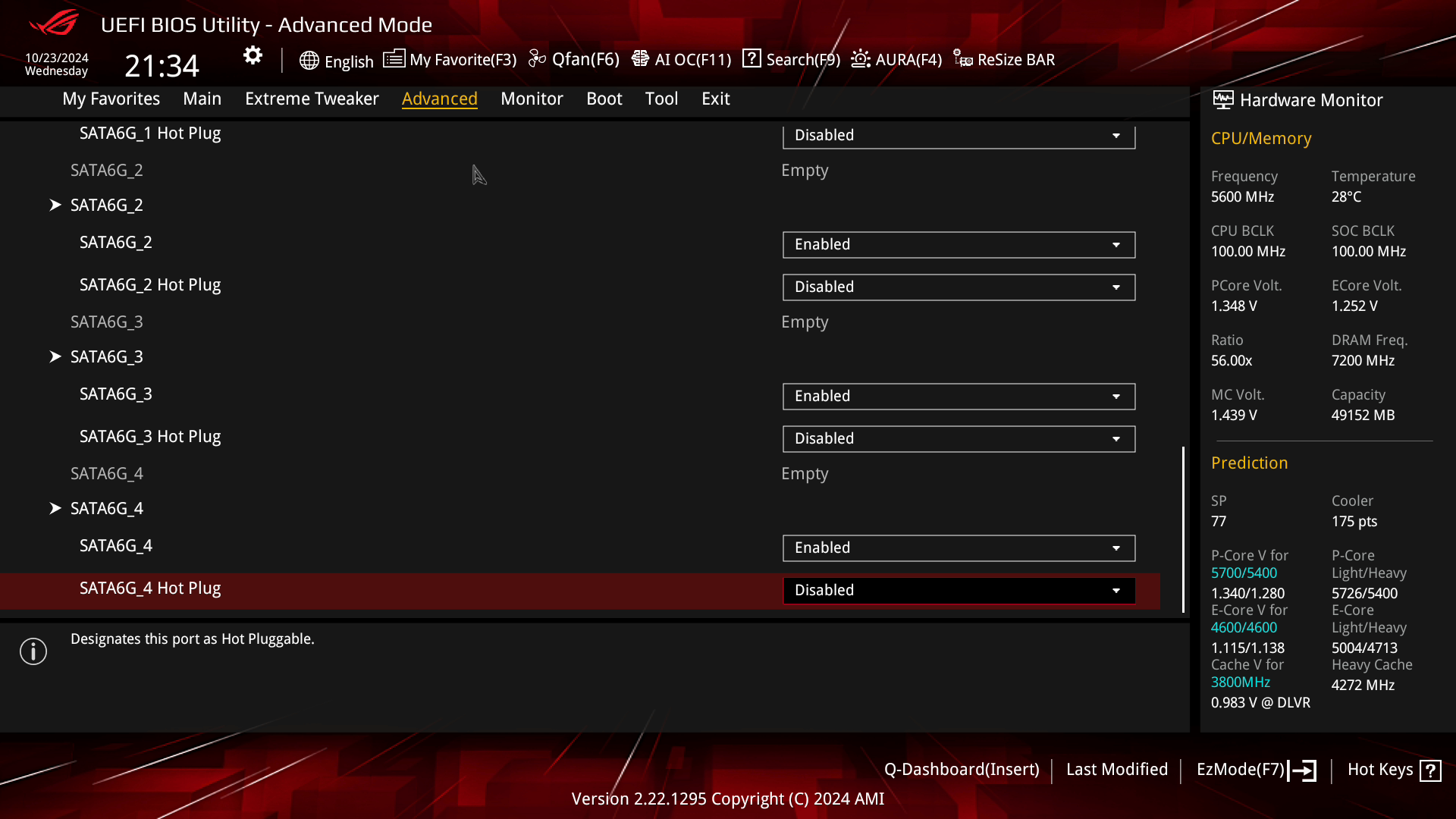Open Q-Dashboard panel
The height and width of the screenshot is (819, 1456).
[961, 769]
